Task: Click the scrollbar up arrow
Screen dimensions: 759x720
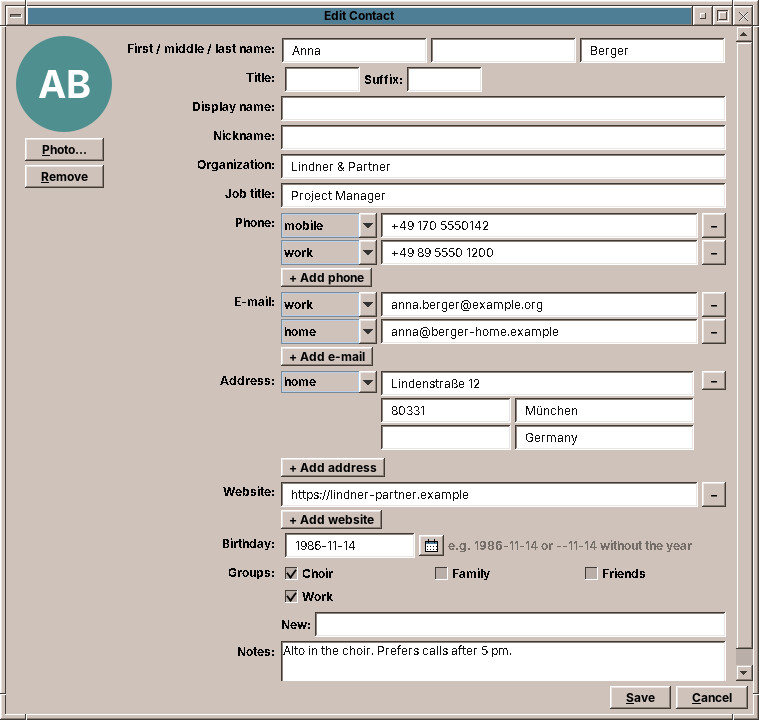Action: 744,35
